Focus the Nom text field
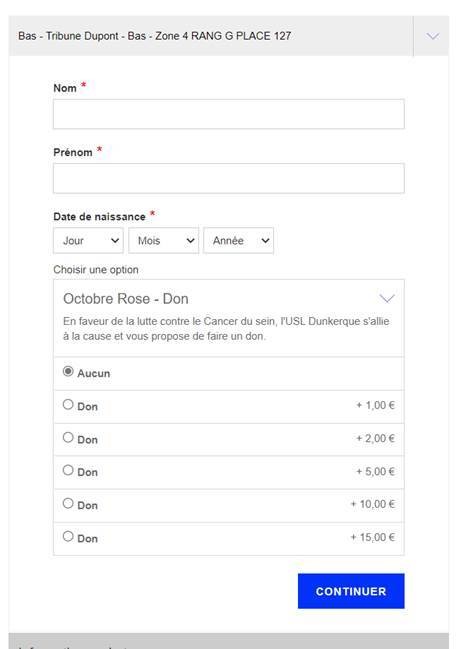466x649 pixels. 228,114
